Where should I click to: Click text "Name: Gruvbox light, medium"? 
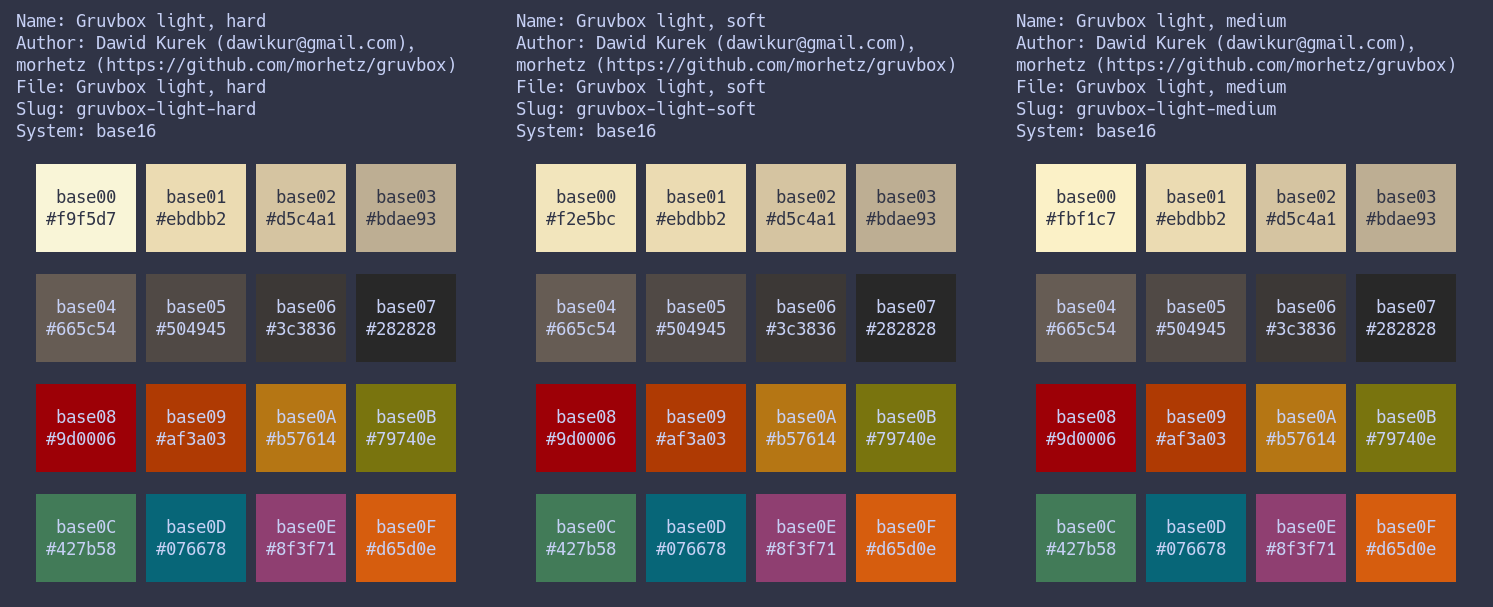point(1151,21)
